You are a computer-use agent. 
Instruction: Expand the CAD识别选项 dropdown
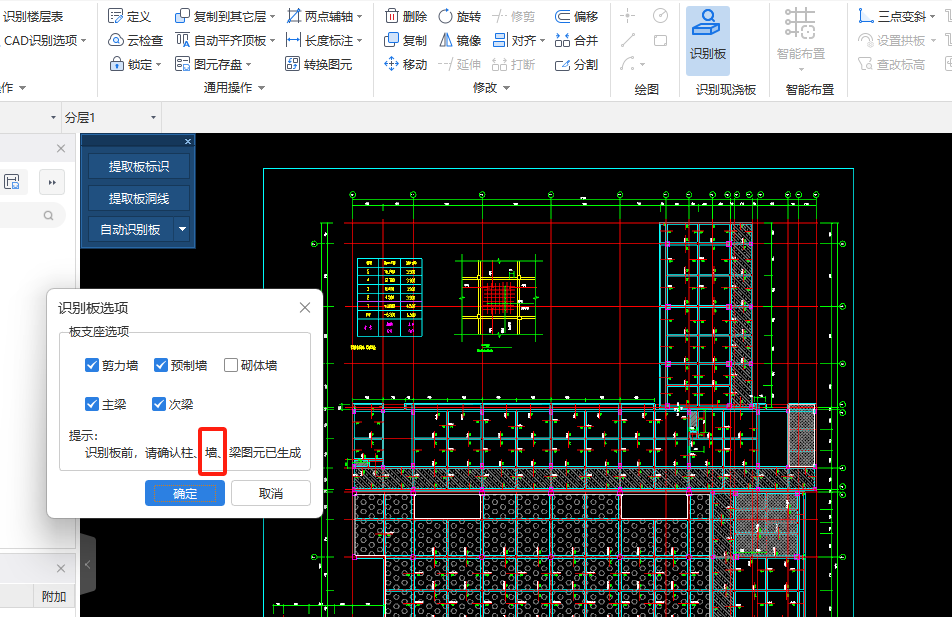tap(84, 41)
